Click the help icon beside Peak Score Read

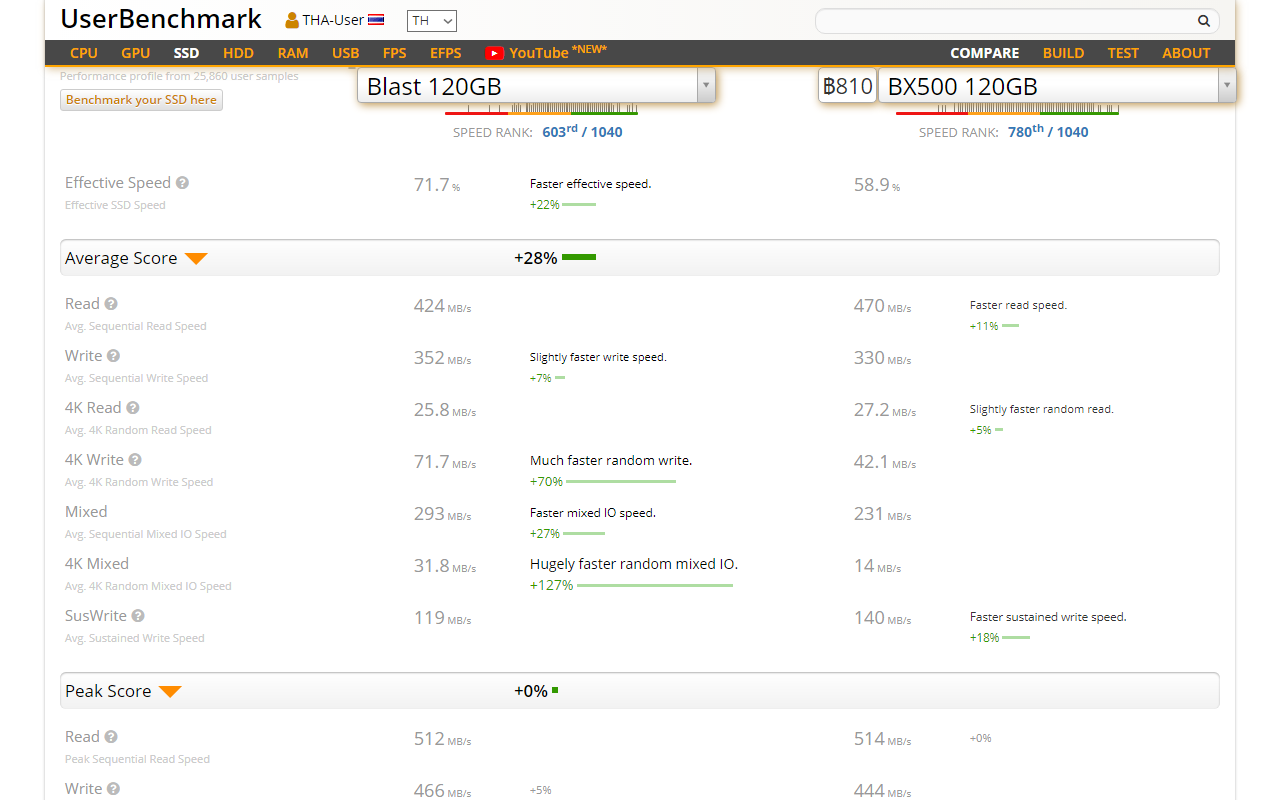click(x=111, y=737)
